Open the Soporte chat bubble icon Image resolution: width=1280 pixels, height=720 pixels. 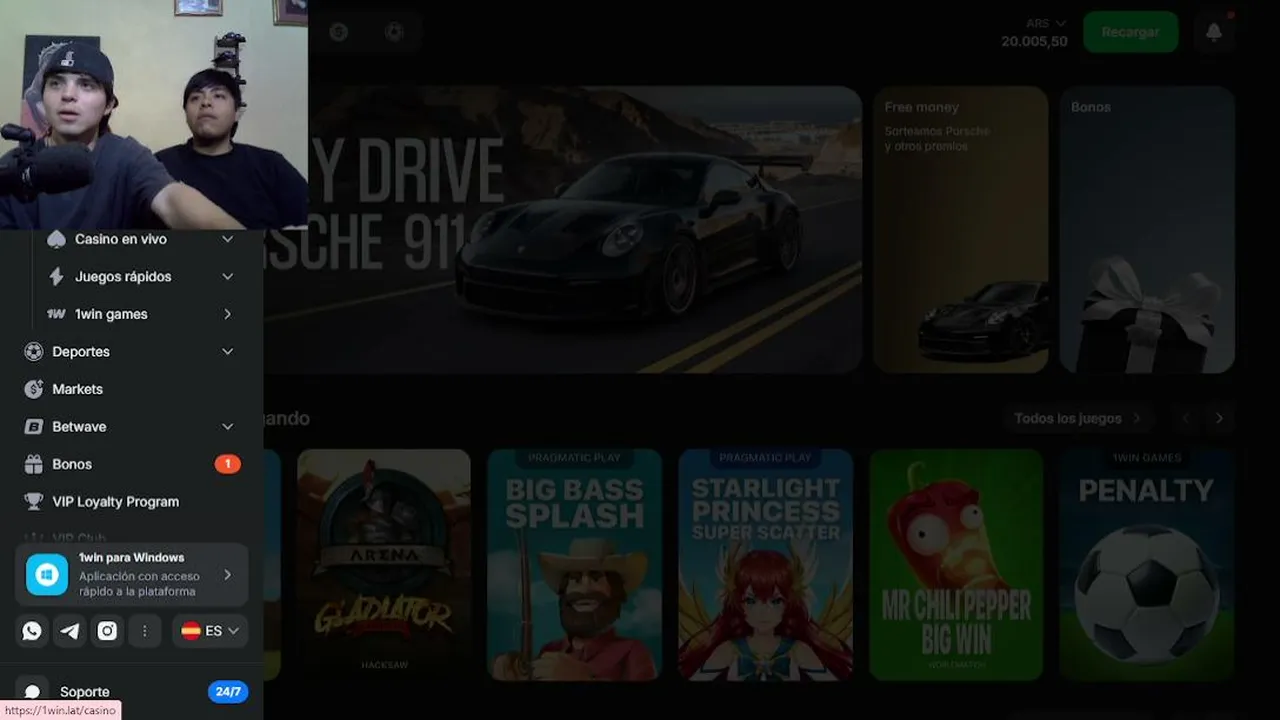pyautogui.click(x=32, y=692)
